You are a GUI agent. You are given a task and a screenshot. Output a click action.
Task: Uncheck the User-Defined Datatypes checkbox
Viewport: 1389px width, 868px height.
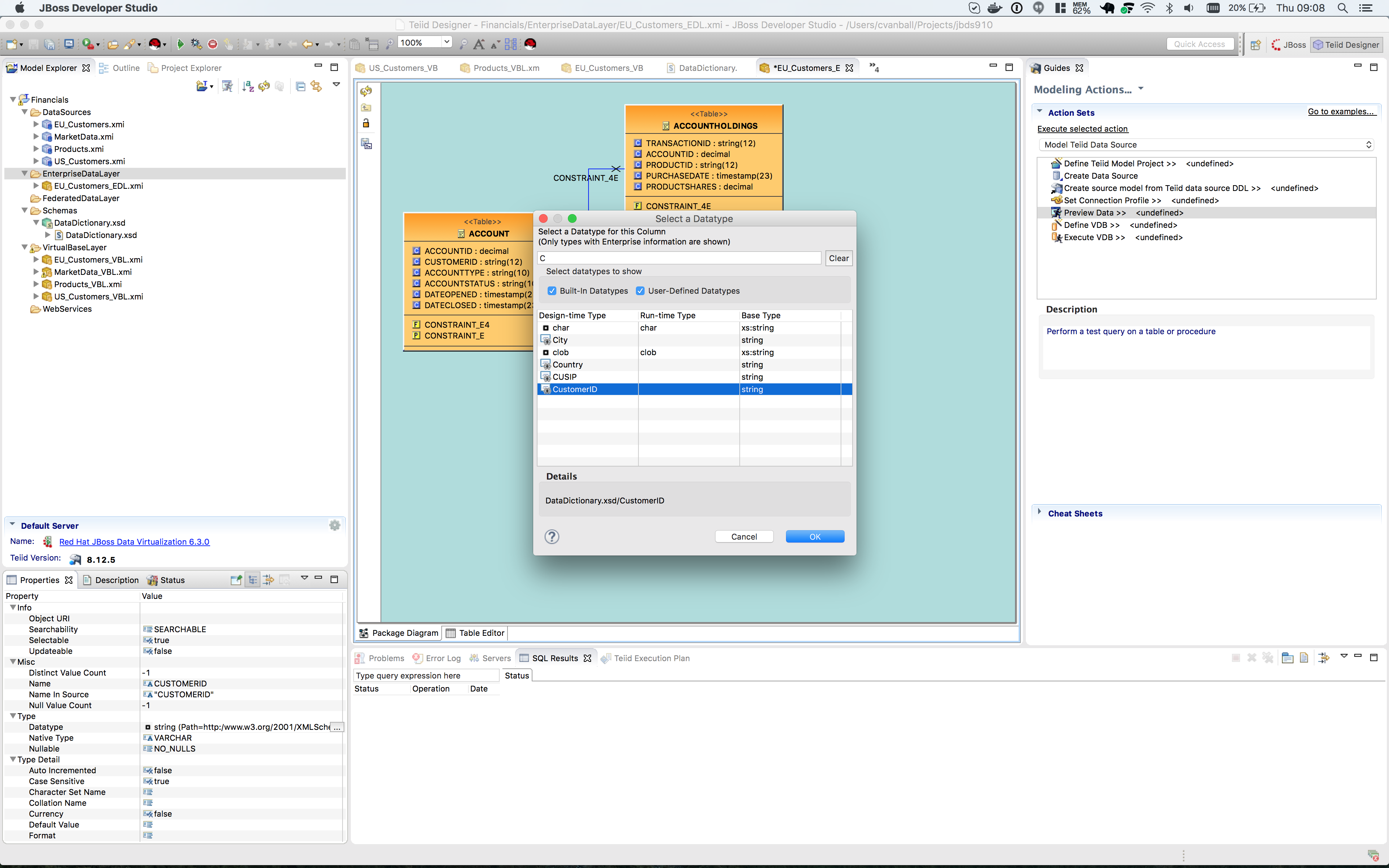tap(641, 290)
